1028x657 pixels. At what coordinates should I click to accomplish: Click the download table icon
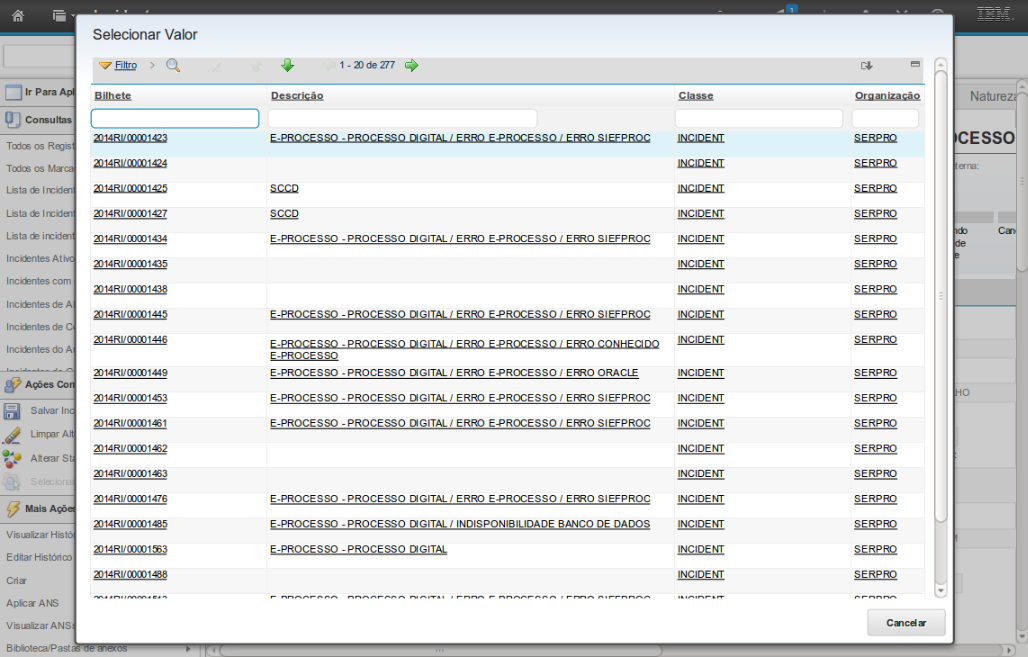click(x=867, y=65)
